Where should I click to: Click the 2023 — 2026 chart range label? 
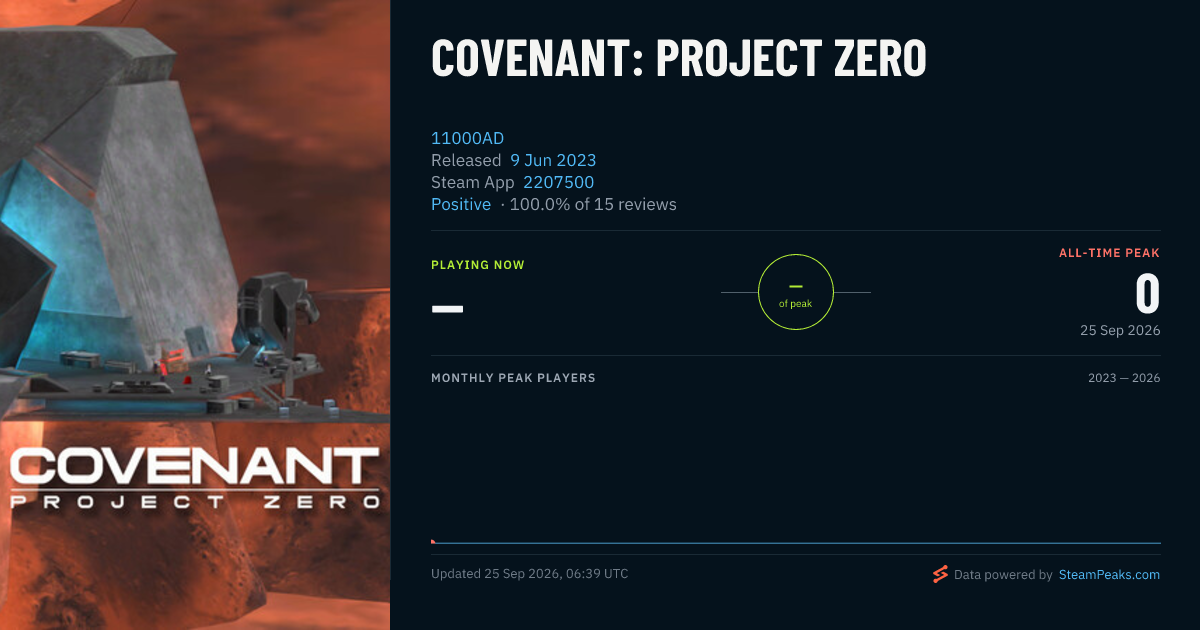1124,378
